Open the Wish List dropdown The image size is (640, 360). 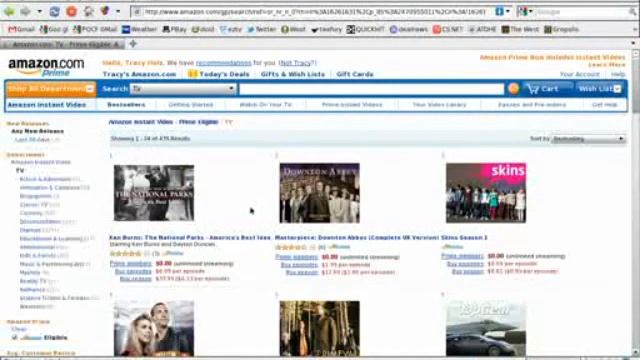click(x=600, y=89)
